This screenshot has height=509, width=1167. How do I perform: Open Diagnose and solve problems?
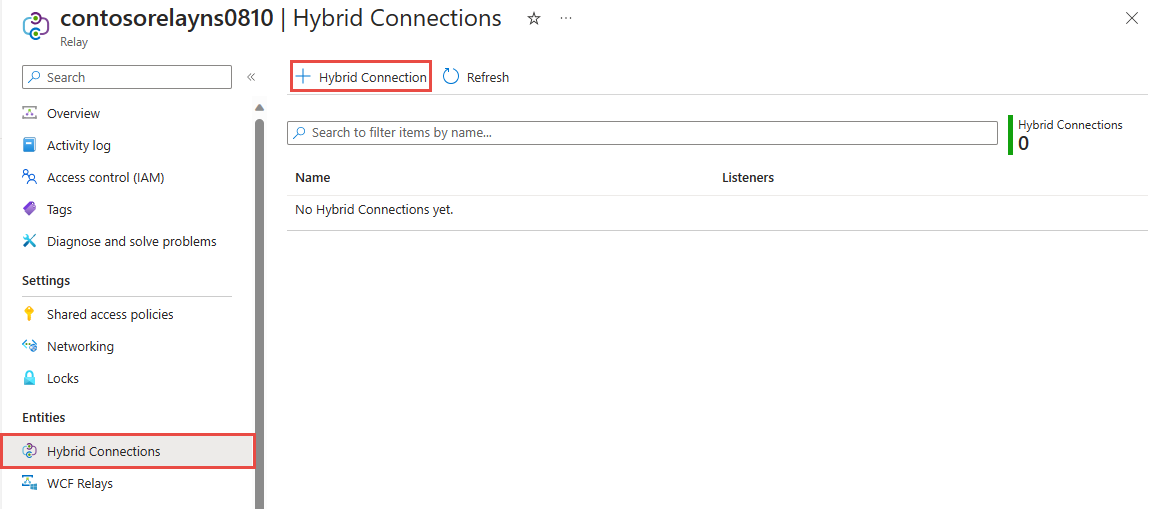[131, 241]
